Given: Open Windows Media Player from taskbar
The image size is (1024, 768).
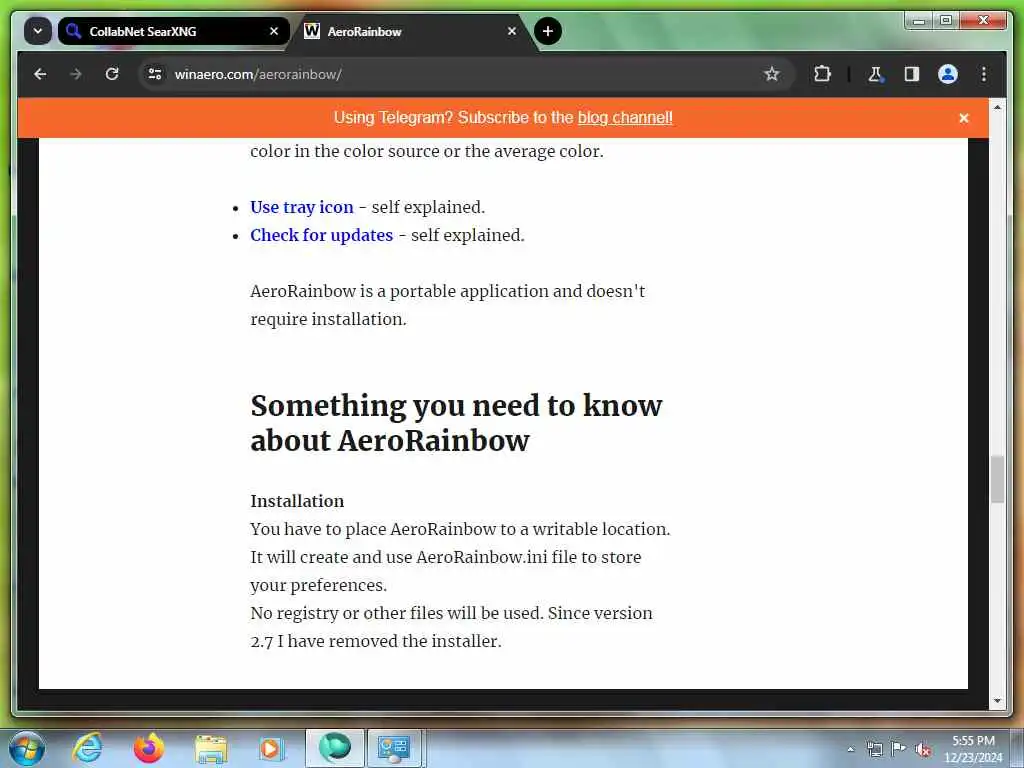Looking at the screenshot, I should [x=270, y=748].
